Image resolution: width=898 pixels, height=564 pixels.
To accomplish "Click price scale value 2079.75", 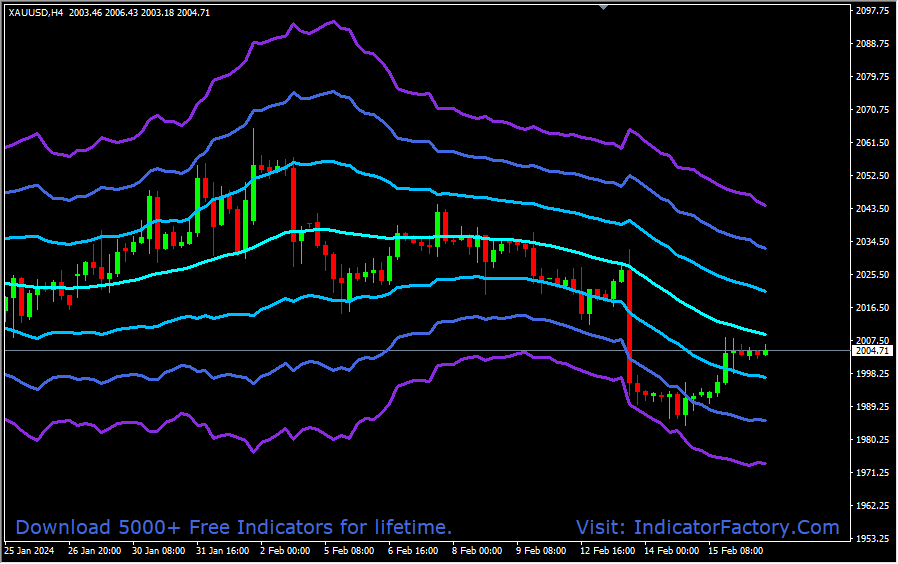I will pos(872,77).
